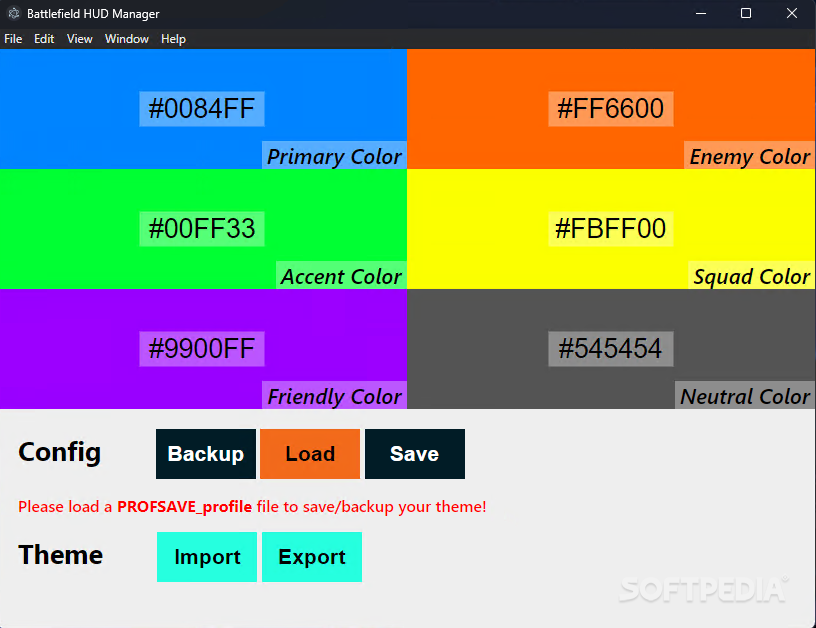This screenshot has width=816, height=628.
Task: Click the Config heading
Action: click(59, 452)
